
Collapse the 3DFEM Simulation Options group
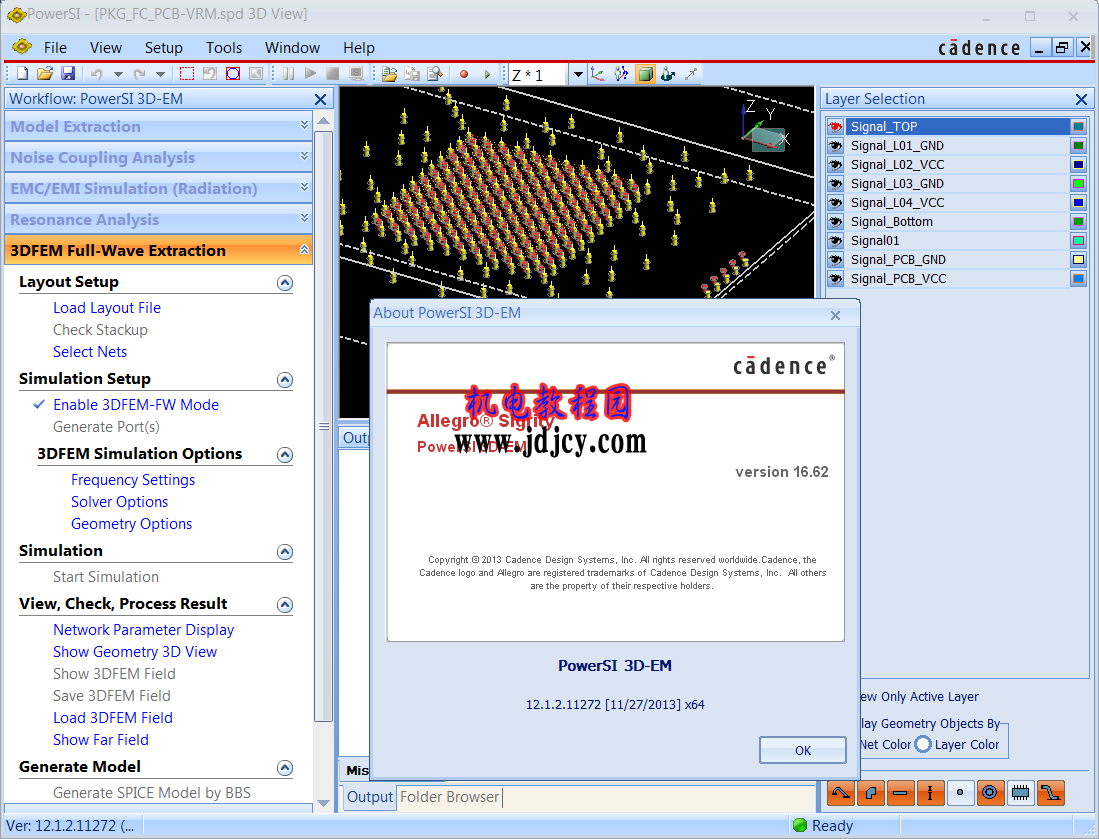285,455
